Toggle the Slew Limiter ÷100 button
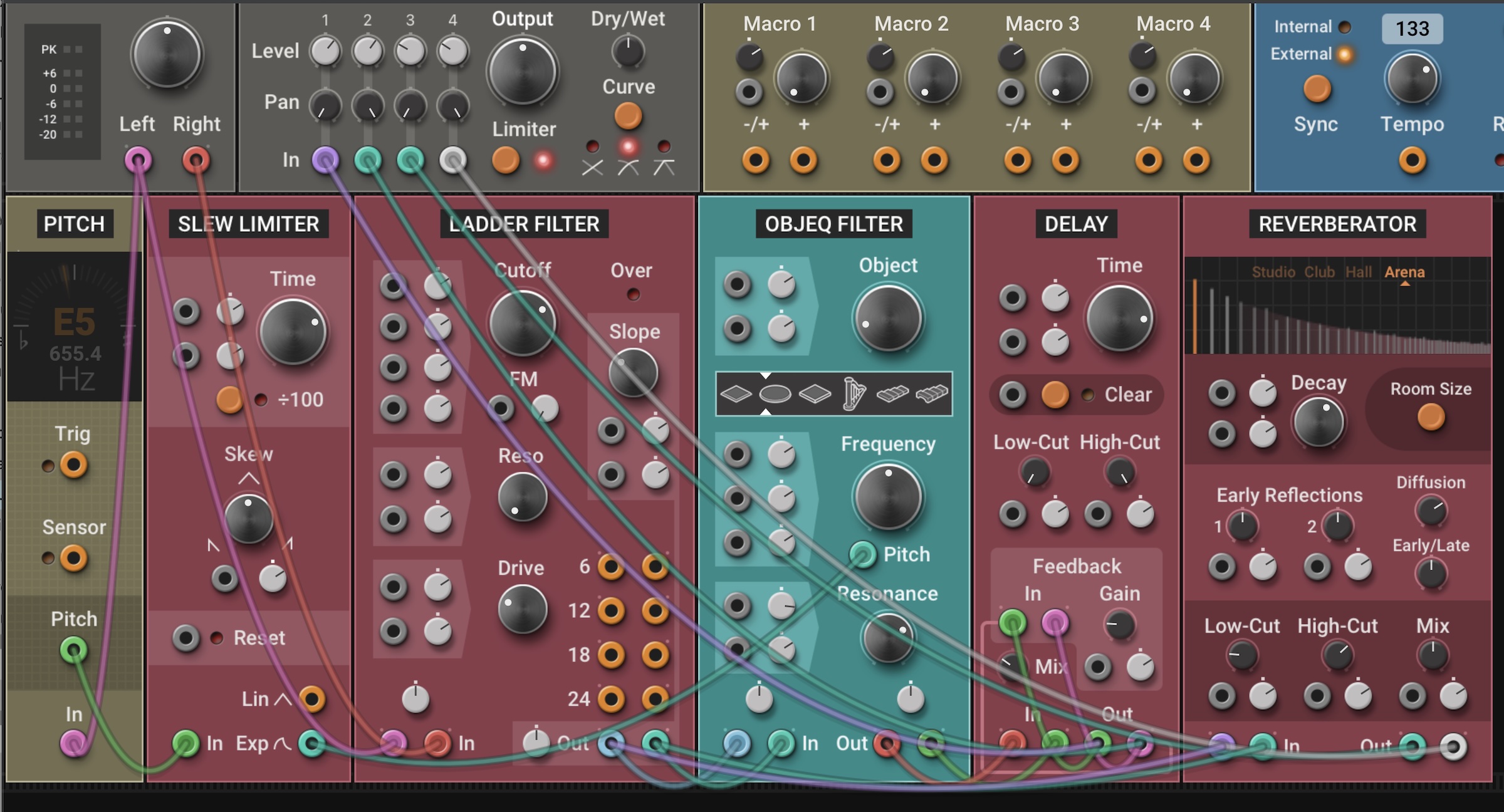 [x=229, y=400]
